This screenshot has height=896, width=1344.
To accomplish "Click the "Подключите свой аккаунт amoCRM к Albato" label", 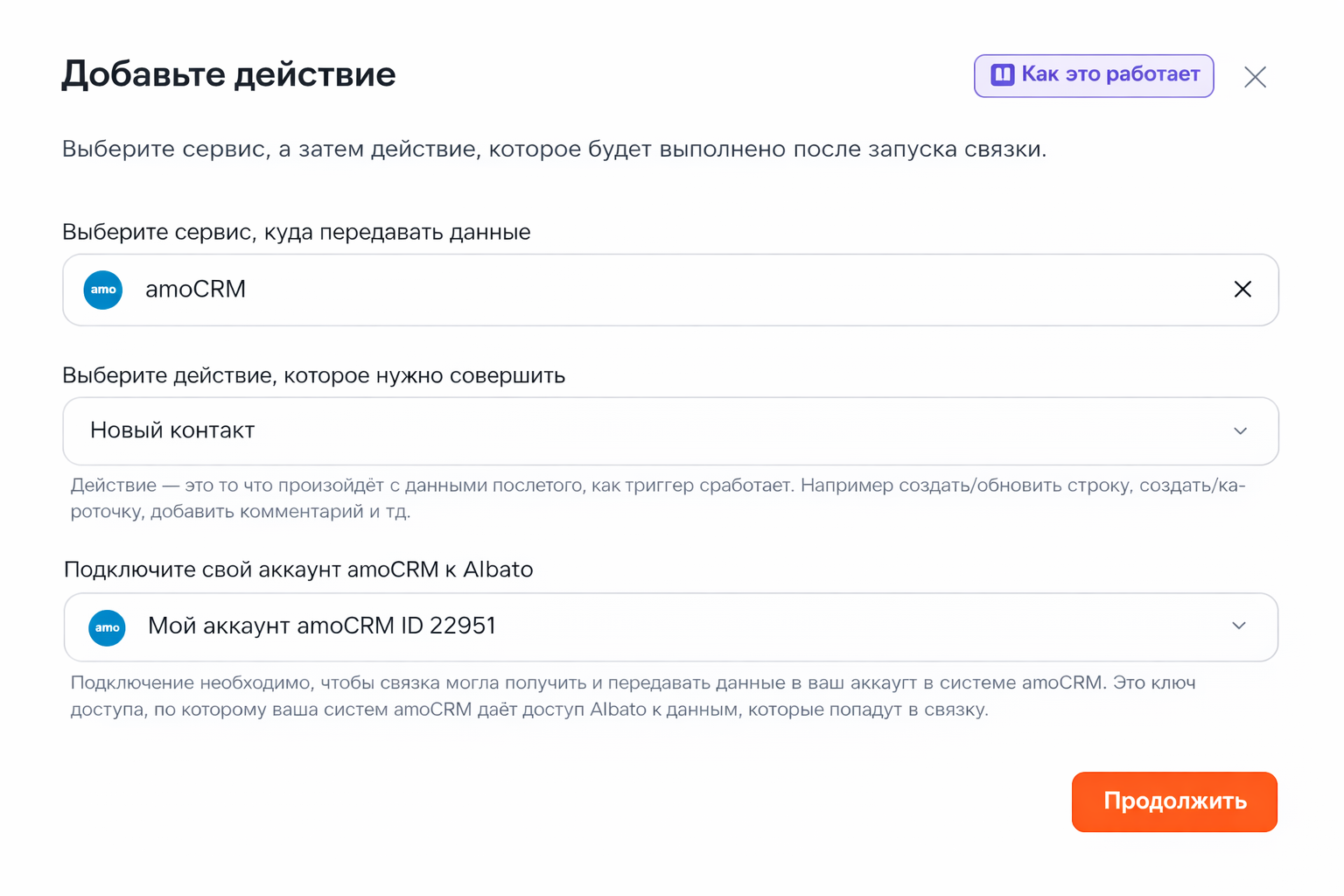I will [298, 570].
